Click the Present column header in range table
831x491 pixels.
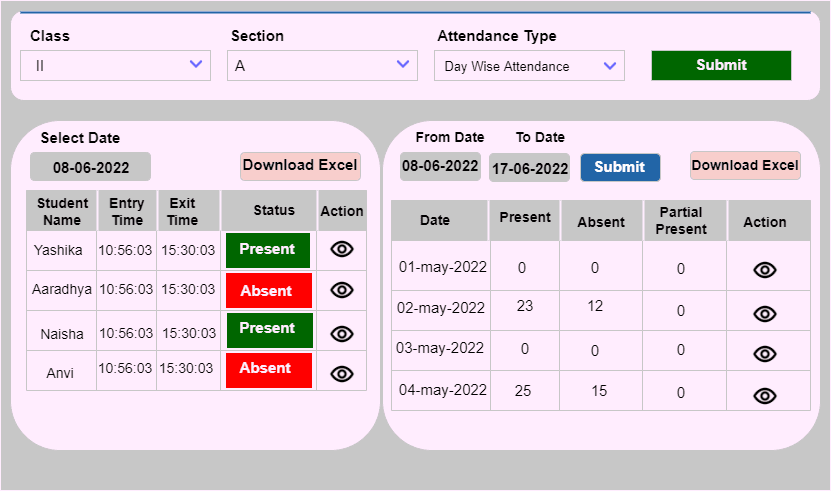pyautogui.click(x=524, y=221)
